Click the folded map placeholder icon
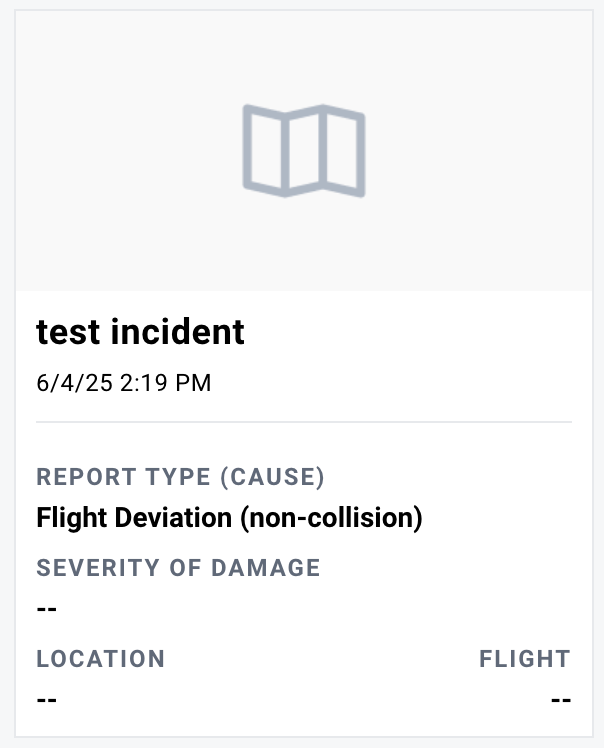604x748 pixels. point(304,150)
